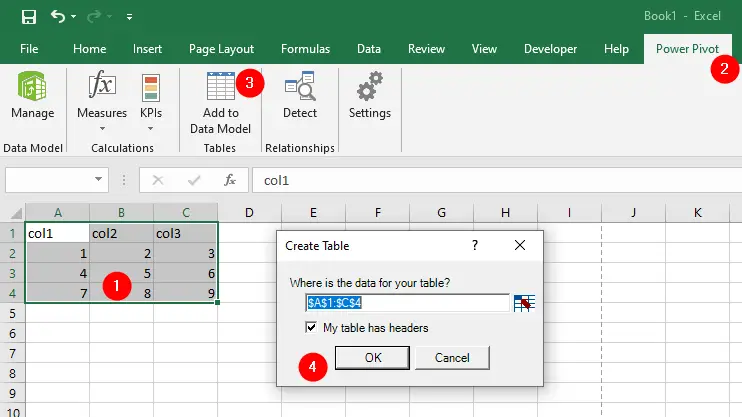Click the Cancel entry X in formula bar

[x=158, y=180]
